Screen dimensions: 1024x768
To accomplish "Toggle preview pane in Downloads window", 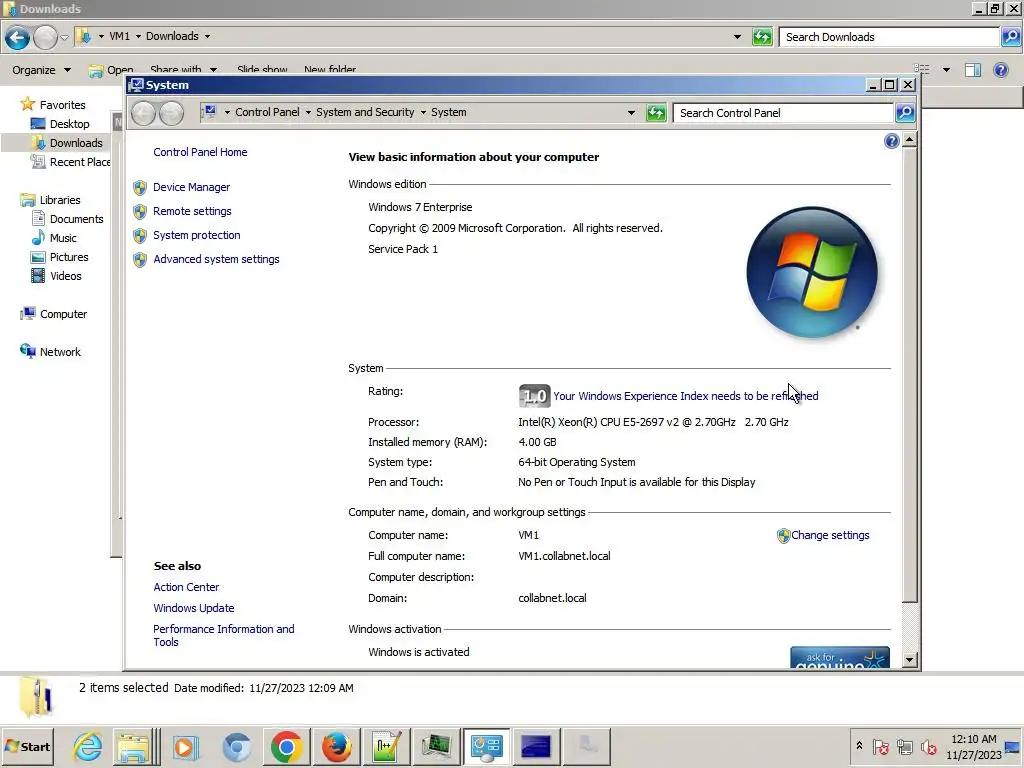I will click(x=973, y=70).
